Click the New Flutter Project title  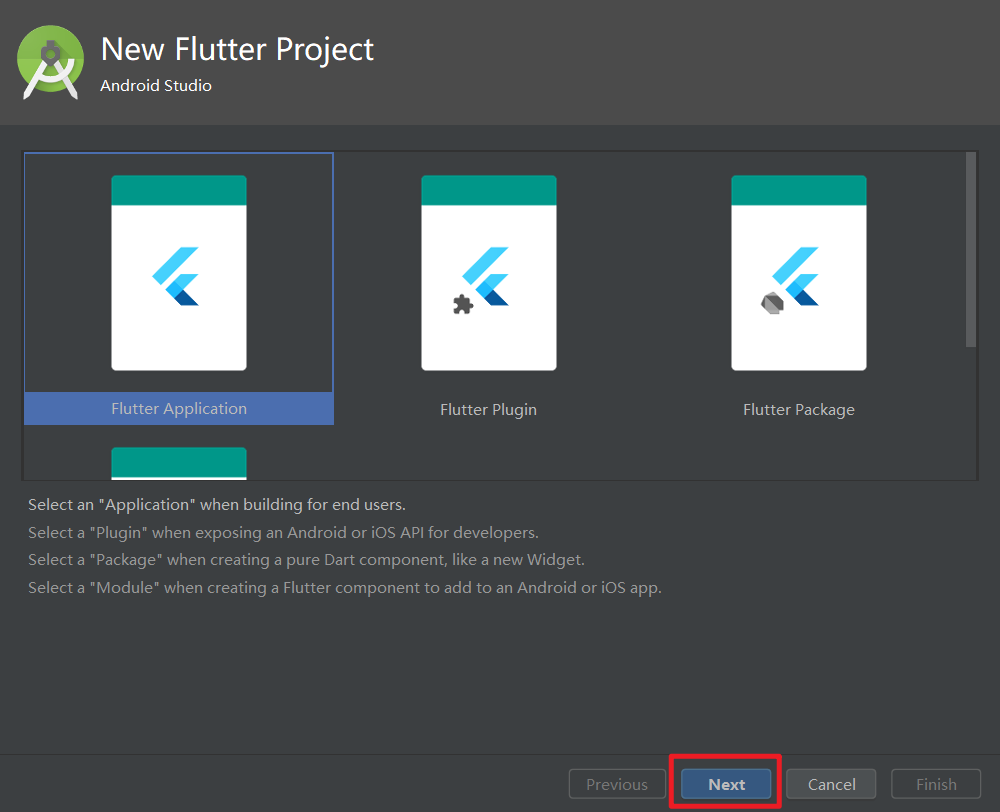pyautogui.click(x=237, y=50)
